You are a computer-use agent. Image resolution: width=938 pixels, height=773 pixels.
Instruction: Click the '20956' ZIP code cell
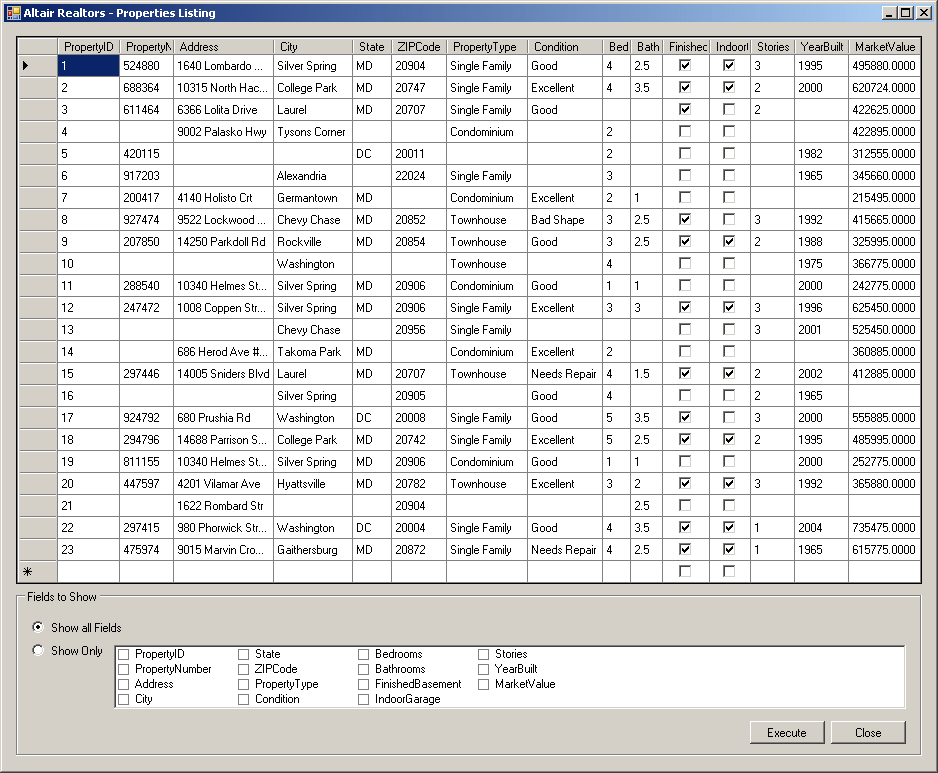tap(419, 330)
